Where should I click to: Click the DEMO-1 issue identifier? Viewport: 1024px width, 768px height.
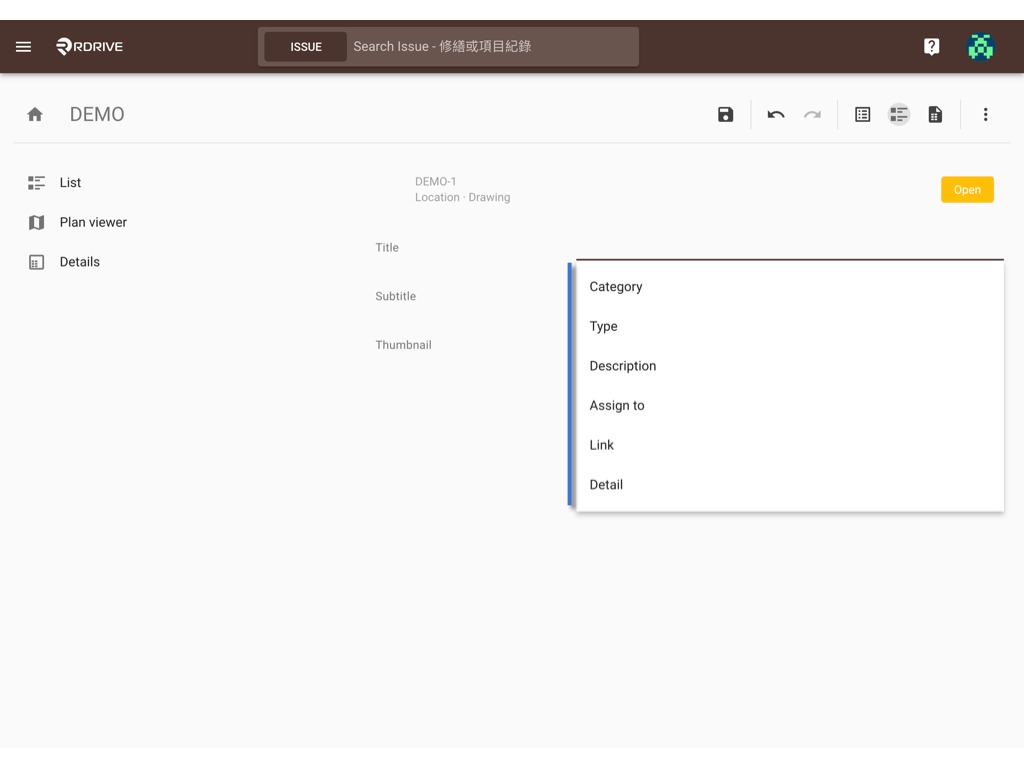click(x=436, y=182)
